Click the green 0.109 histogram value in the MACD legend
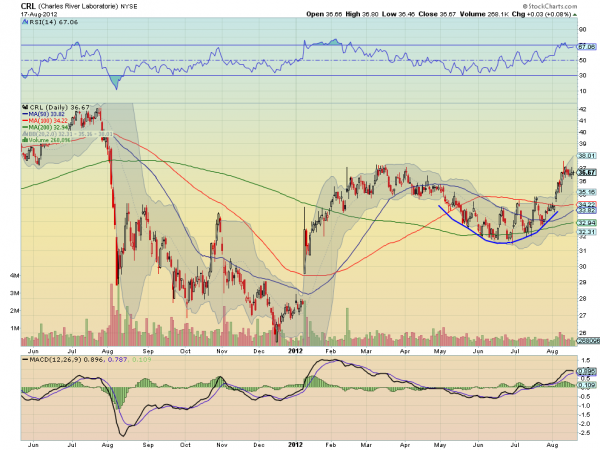The width and height of the screenshot is (600, 450). 142,360
